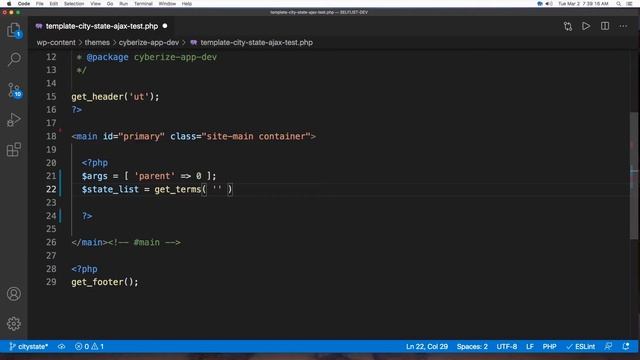The width and height of the screenshot is (640, 360).
Task: Click the get_header('ut'); code line
Action: tap(115, 97)
